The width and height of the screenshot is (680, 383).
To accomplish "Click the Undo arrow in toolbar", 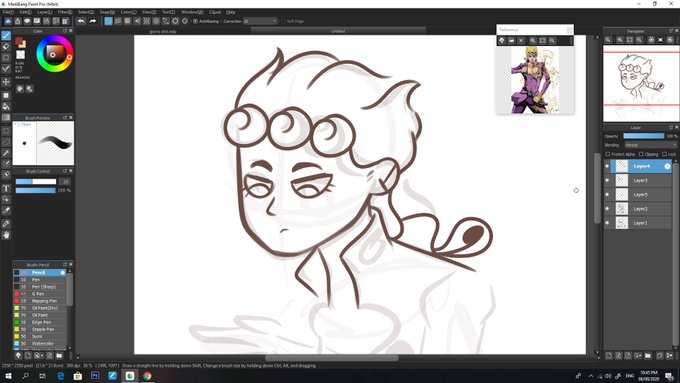I will [x=81, y=21].
